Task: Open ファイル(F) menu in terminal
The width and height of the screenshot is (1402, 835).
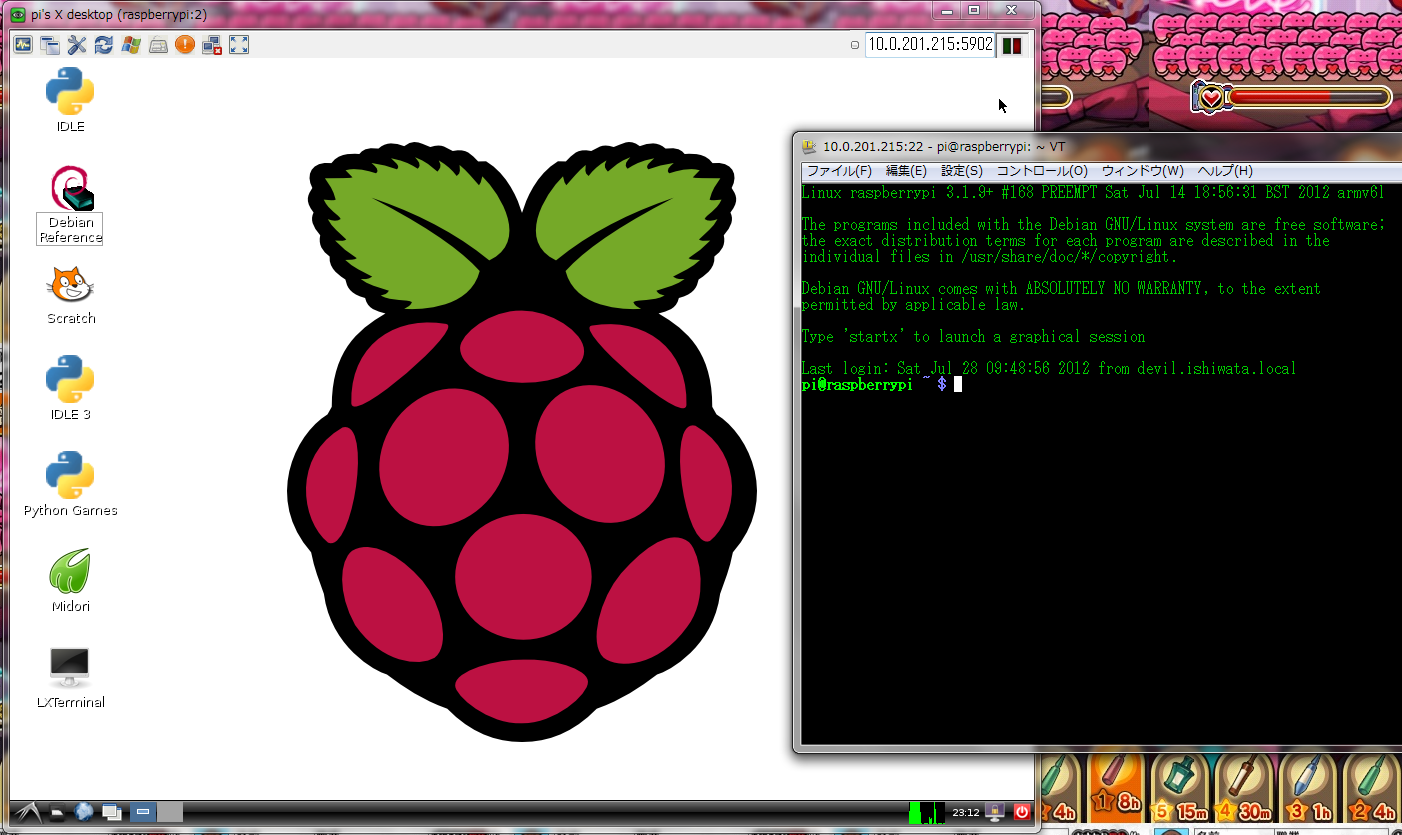Action: pyautogui.click(x=839, y=171)
